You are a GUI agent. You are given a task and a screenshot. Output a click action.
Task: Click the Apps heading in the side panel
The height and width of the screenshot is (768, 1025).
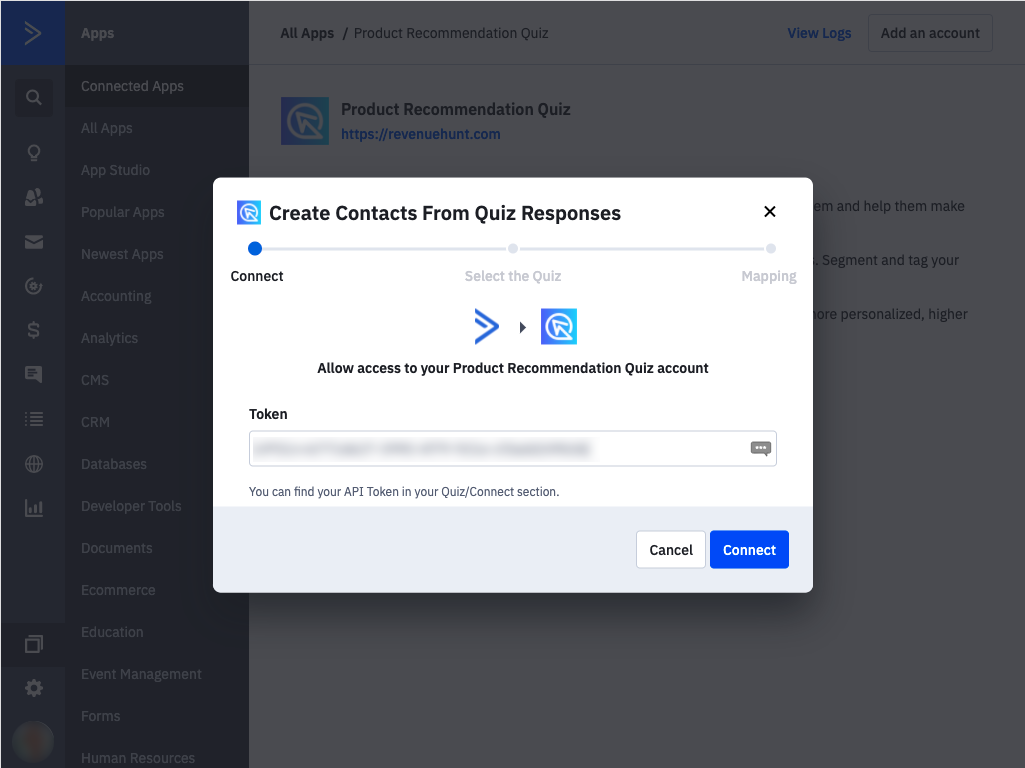[97, 33]
